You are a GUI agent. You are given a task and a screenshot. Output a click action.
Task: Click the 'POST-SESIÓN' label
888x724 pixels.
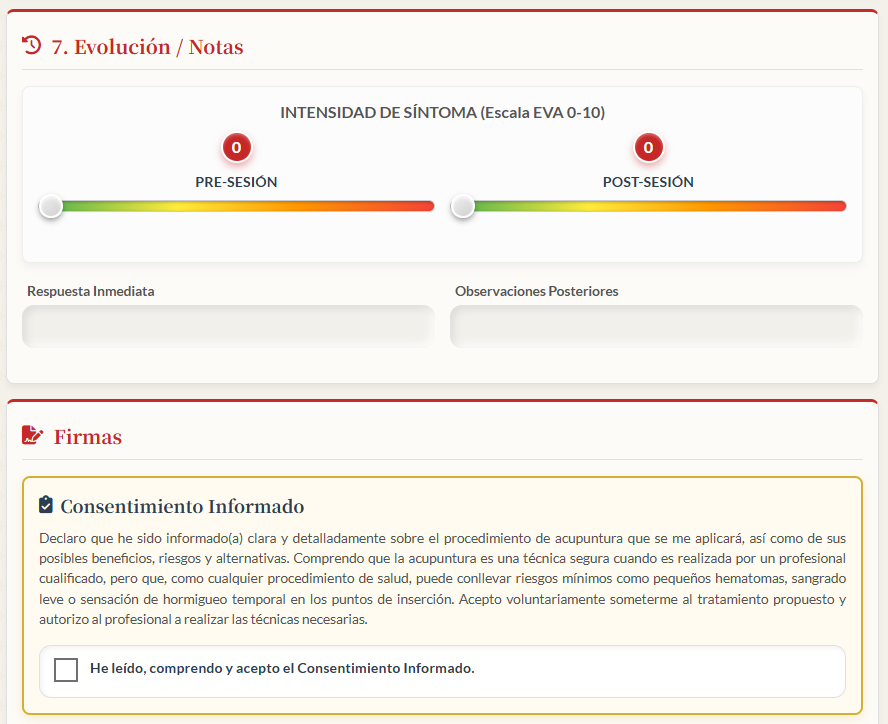[x=648, y=182]
